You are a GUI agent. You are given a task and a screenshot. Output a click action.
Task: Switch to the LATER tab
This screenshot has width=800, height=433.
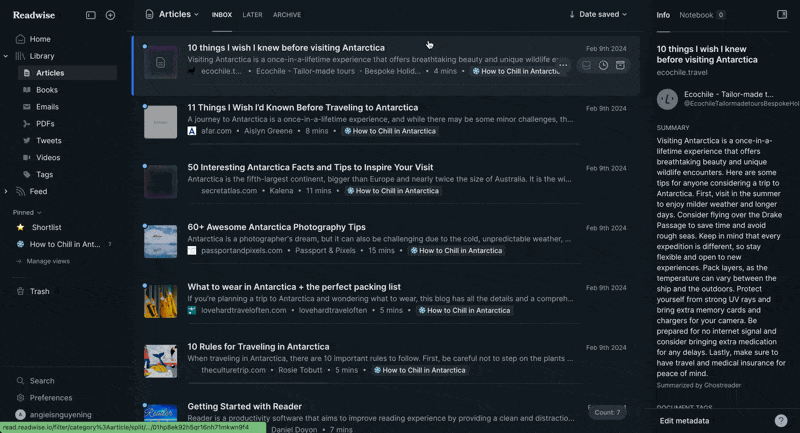[x=252, y=15]
